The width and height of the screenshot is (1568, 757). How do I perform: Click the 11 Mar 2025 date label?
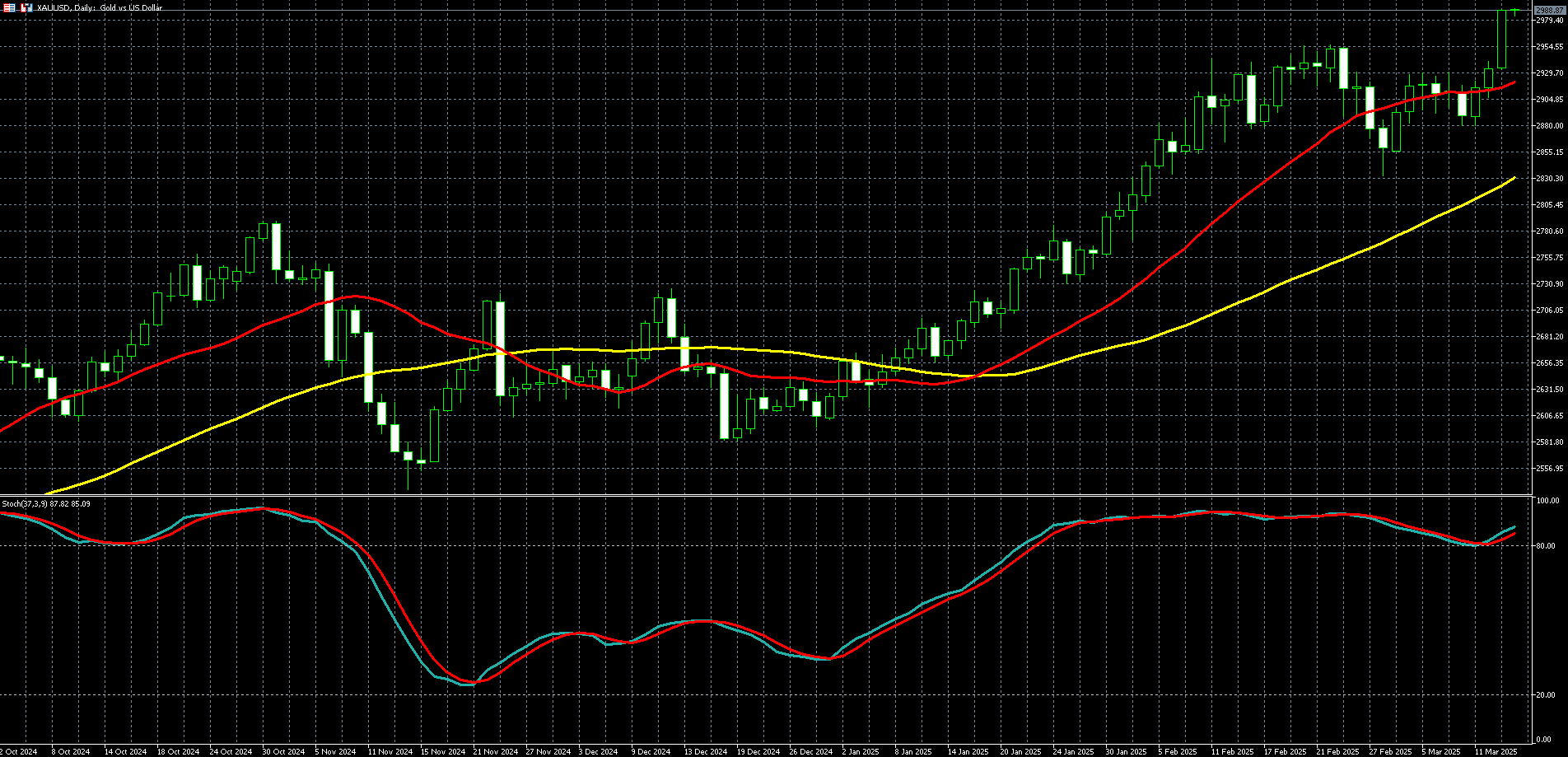click(1496, 751)
